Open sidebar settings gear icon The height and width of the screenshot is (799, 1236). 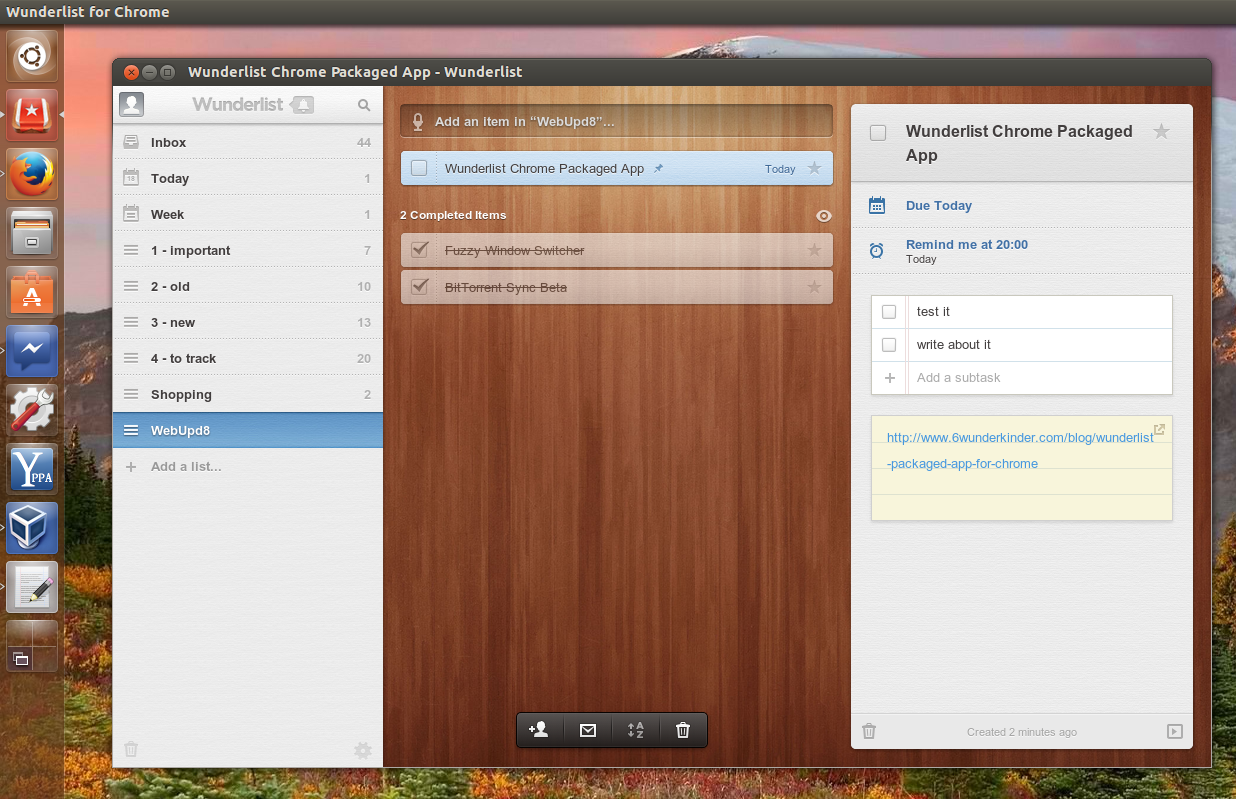point(363,750)
